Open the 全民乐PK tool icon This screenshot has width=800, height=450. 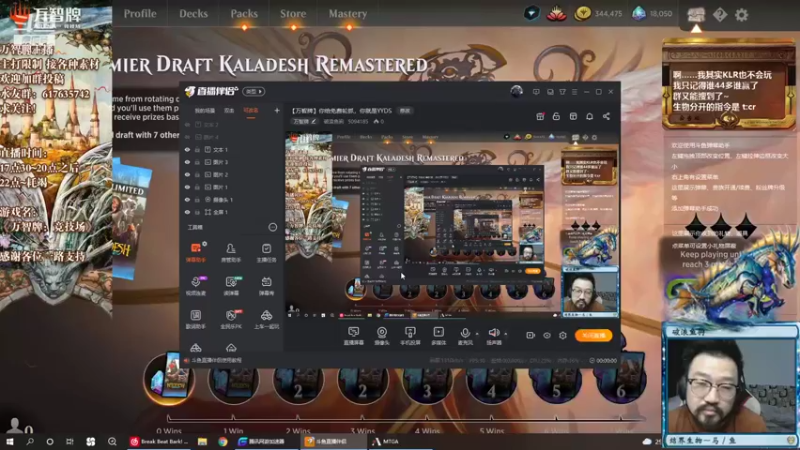click(231, 319)
